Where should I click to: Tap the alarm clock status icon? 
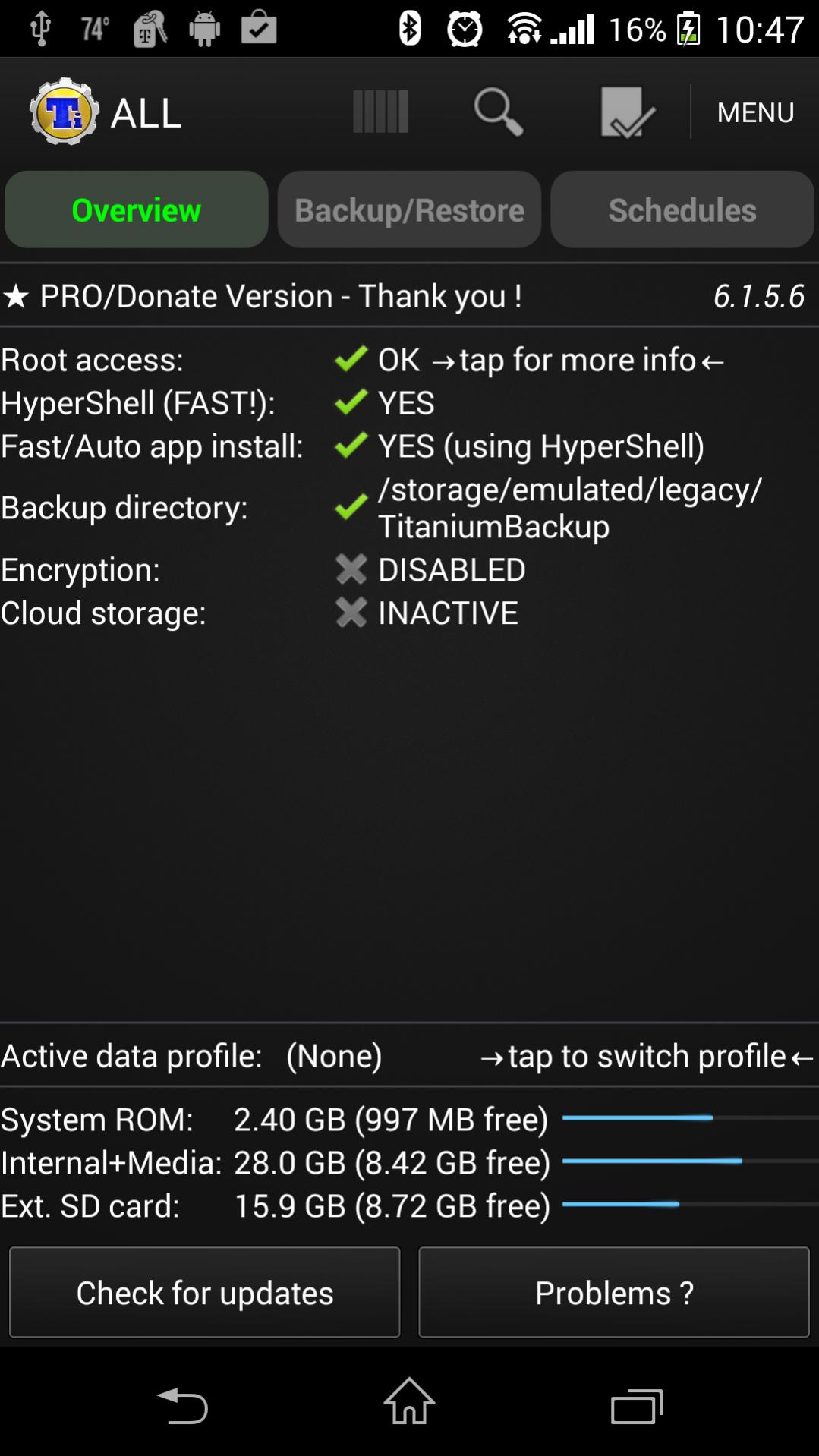465,29
